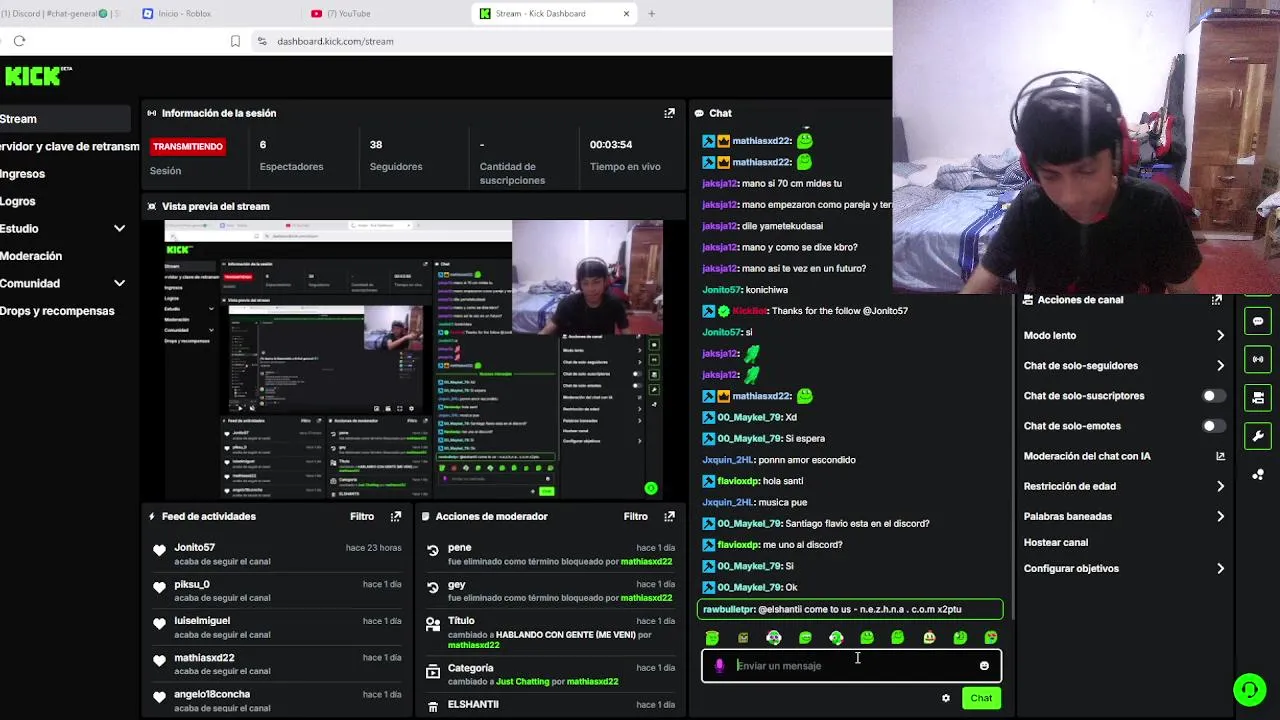Click Hostear canal
This screenshot has width=1280, height=720.
pyautogui.click(x=1055, y=543)
